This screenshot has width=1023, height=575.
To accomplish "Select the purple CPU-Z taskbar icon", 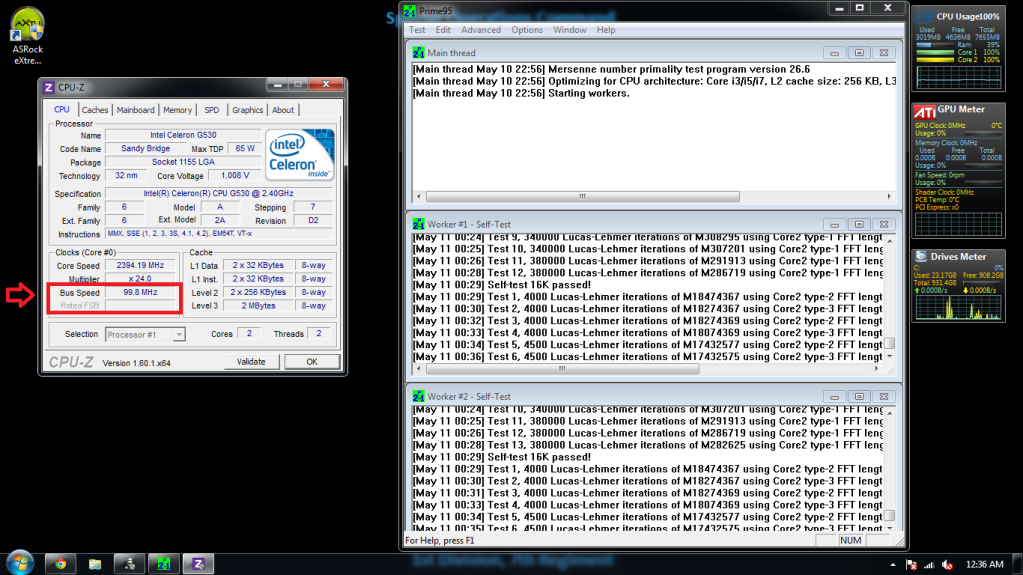I will 199,563.
